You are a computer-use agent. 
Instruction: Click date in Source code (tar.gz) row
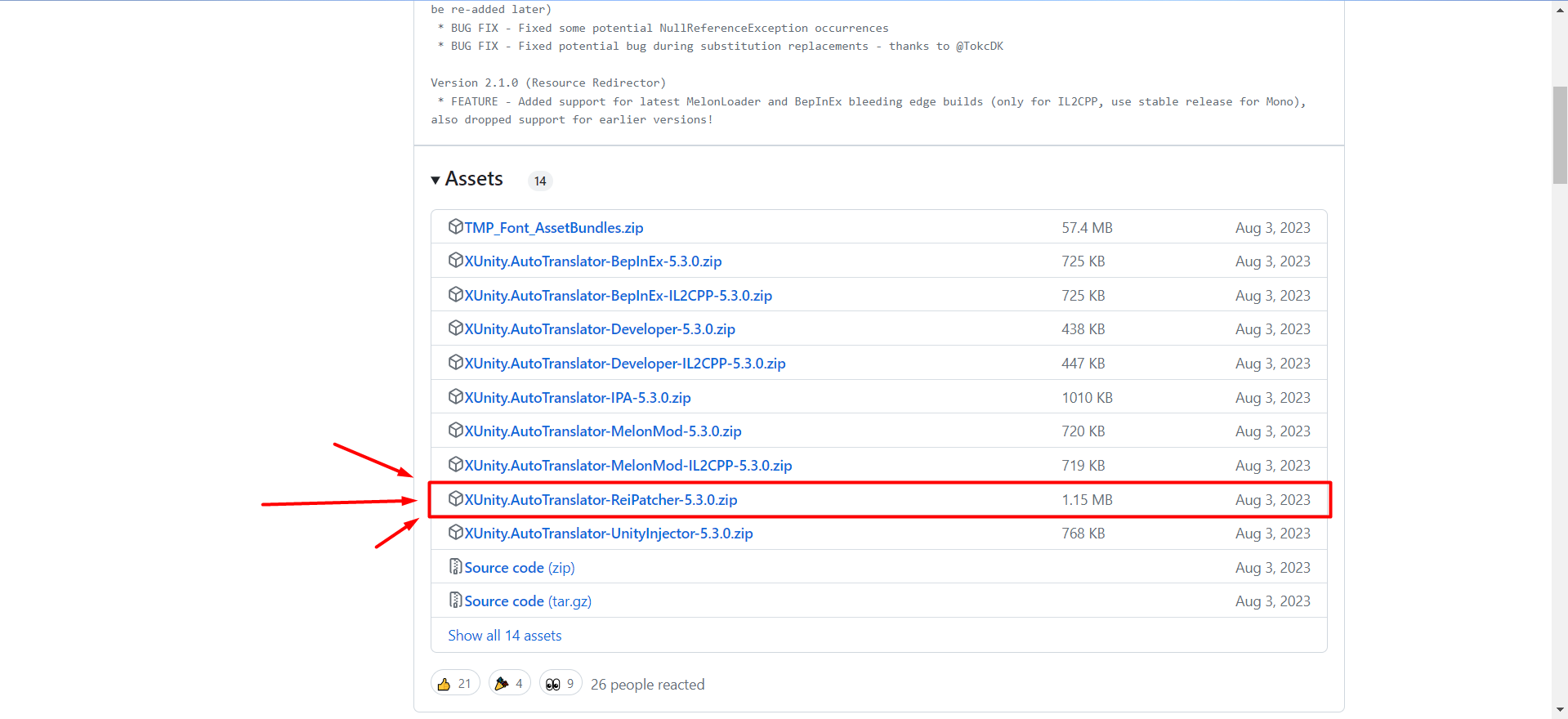click(x=1272, y=601)
